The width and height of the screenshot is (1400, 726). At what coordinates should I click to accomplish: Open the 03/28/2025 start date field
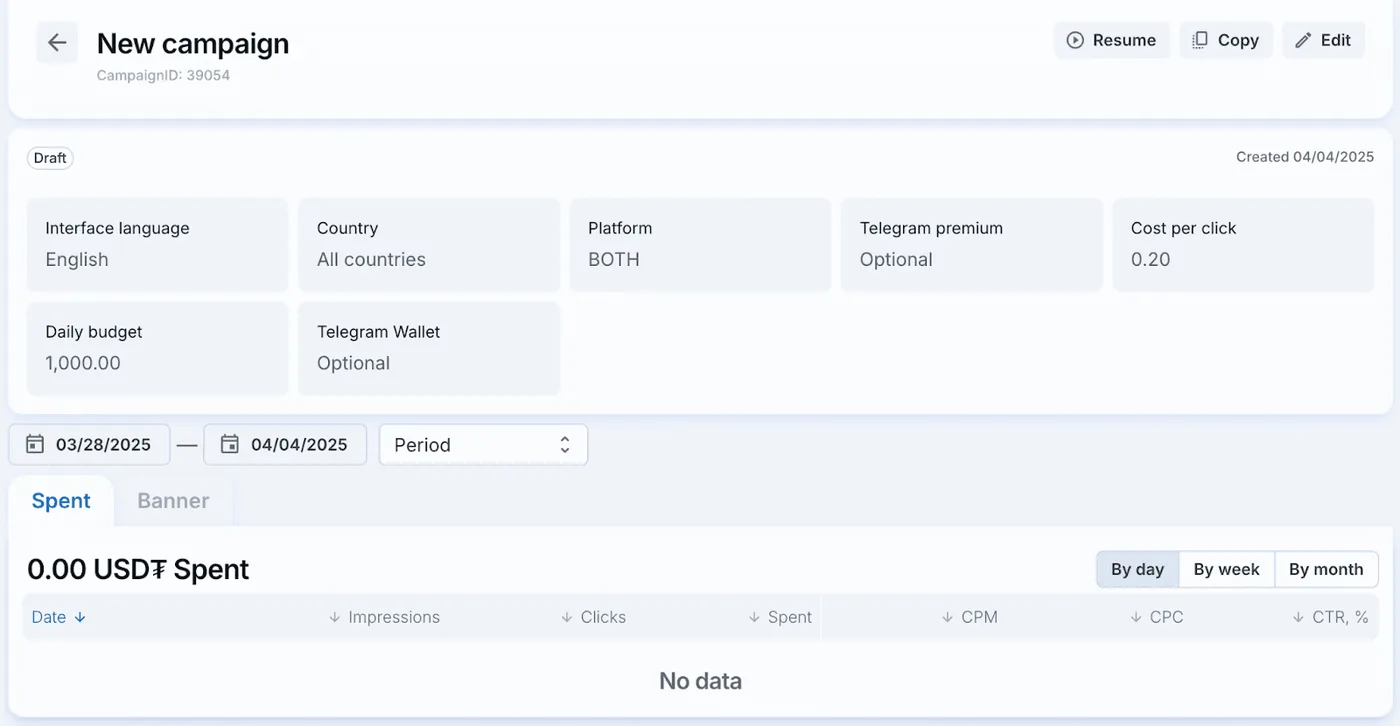tap(89, 444)
